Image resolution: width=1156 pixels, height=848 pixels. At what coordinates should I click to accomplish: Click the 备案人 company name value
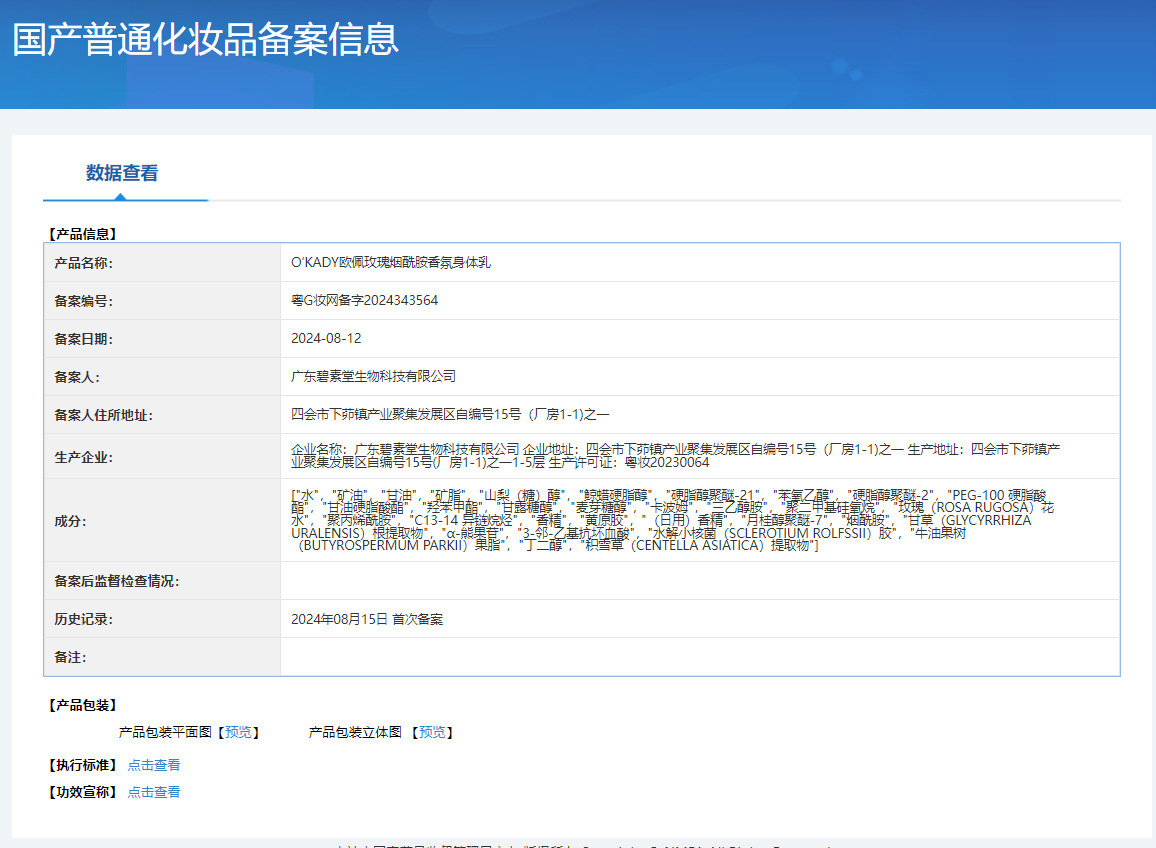pos(373,376)
